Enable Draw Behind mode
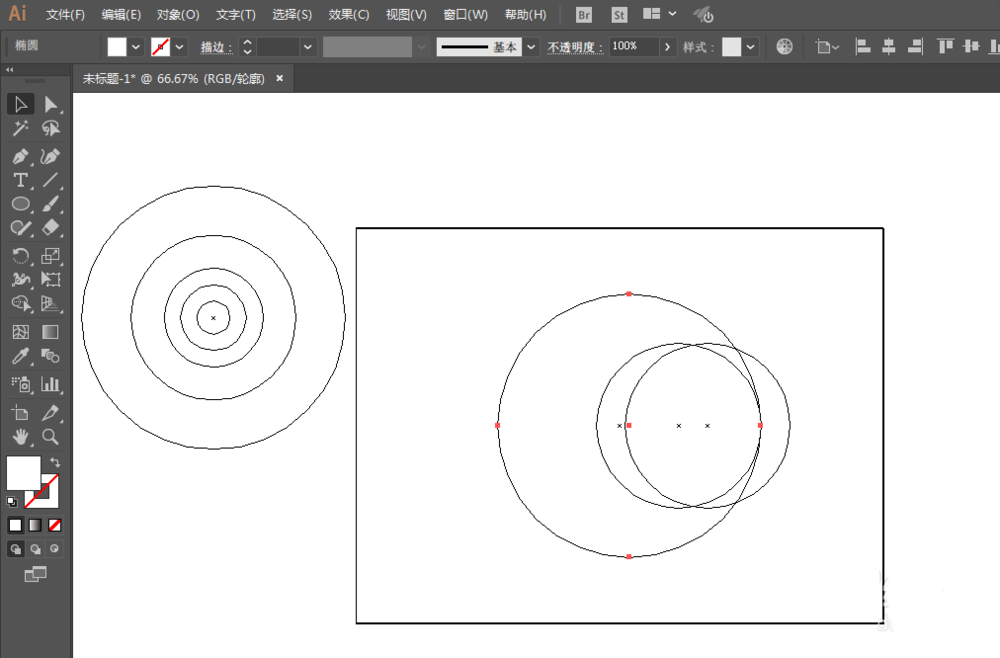Viewport: 1000px width, 658px height. coord(35,549)
